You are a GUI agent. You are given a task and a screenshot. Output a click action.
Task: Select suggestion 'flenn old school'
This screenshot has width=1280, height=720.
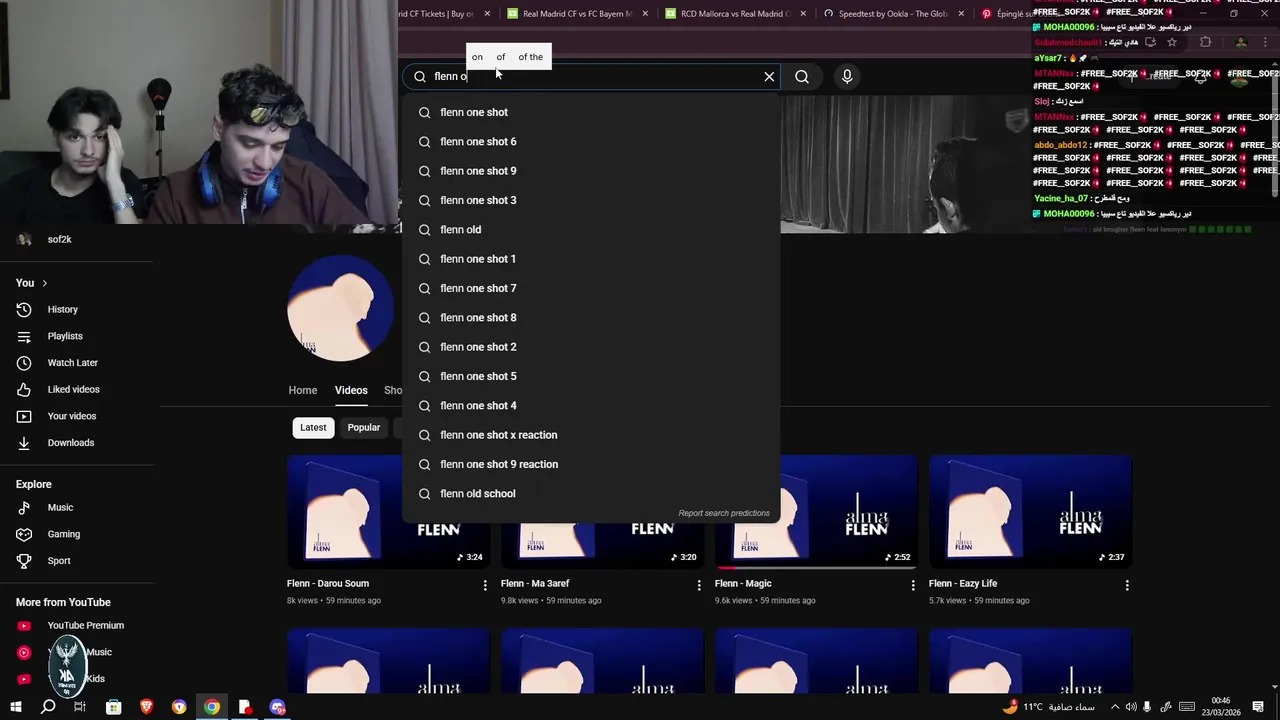[x=591, y=494]
